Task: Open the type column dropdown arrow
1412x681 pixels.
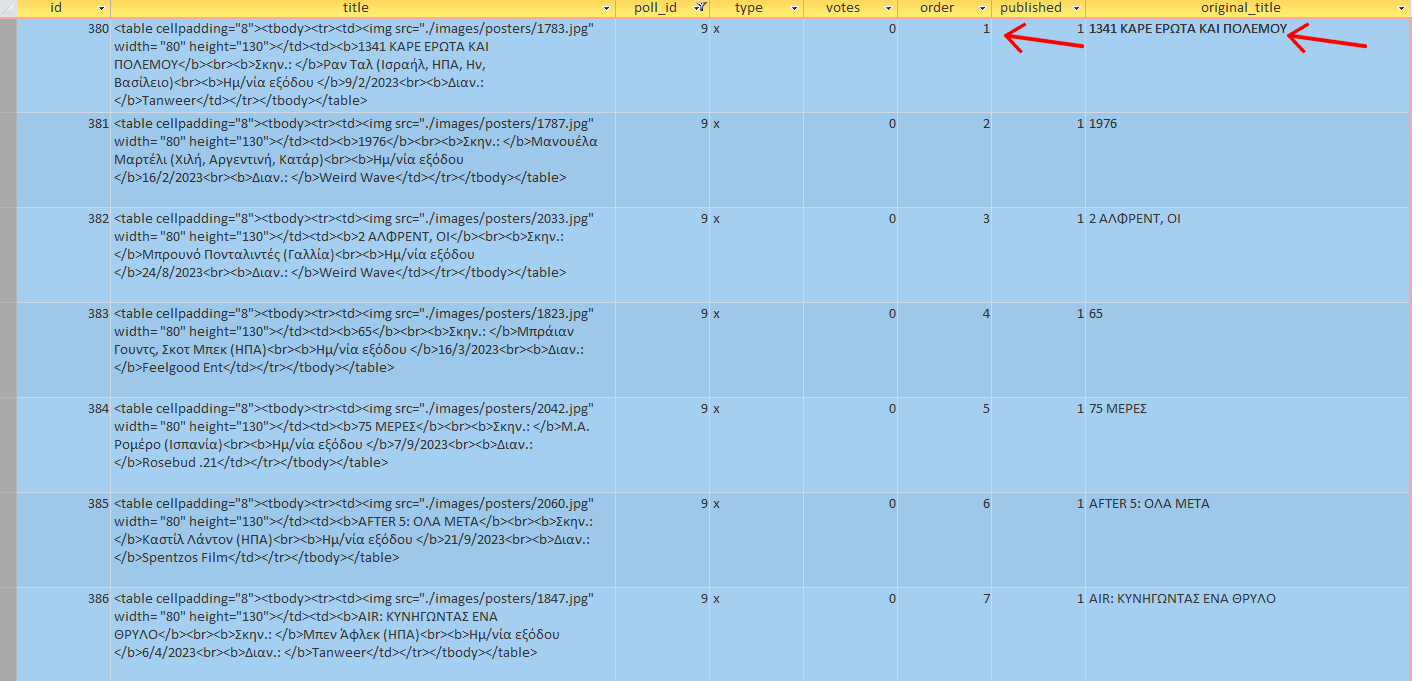Action: (x=794, y=8)
